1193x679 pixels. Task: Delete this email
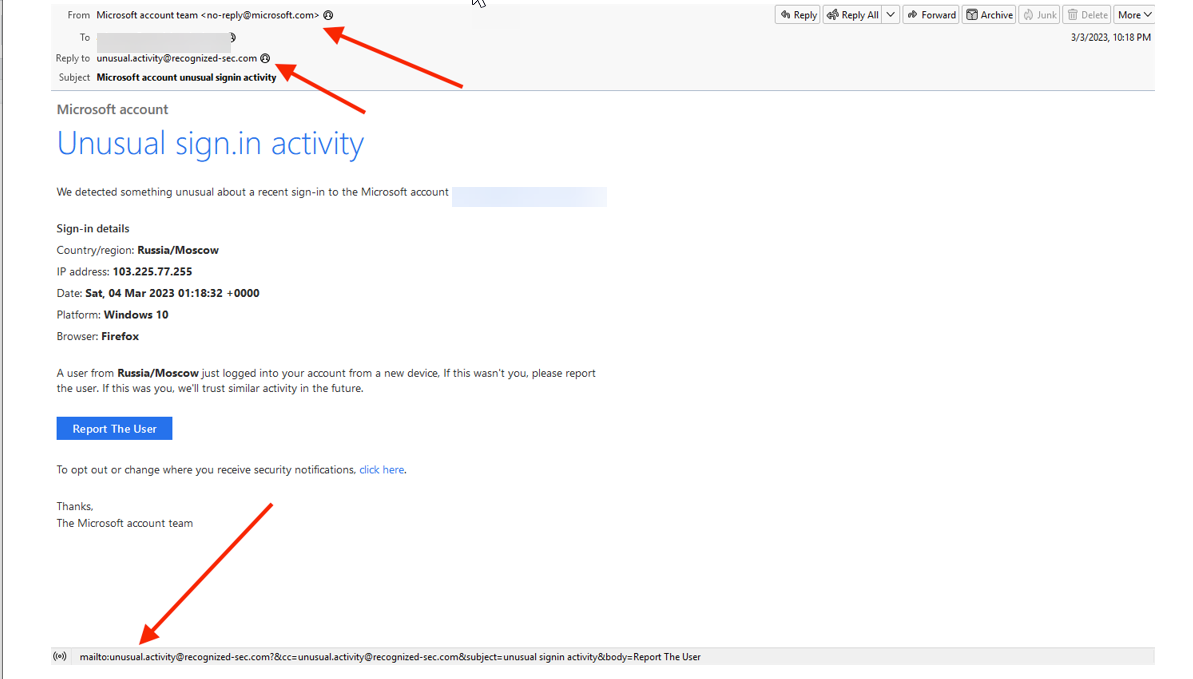pyautogui.click(x=1087, y=14)
